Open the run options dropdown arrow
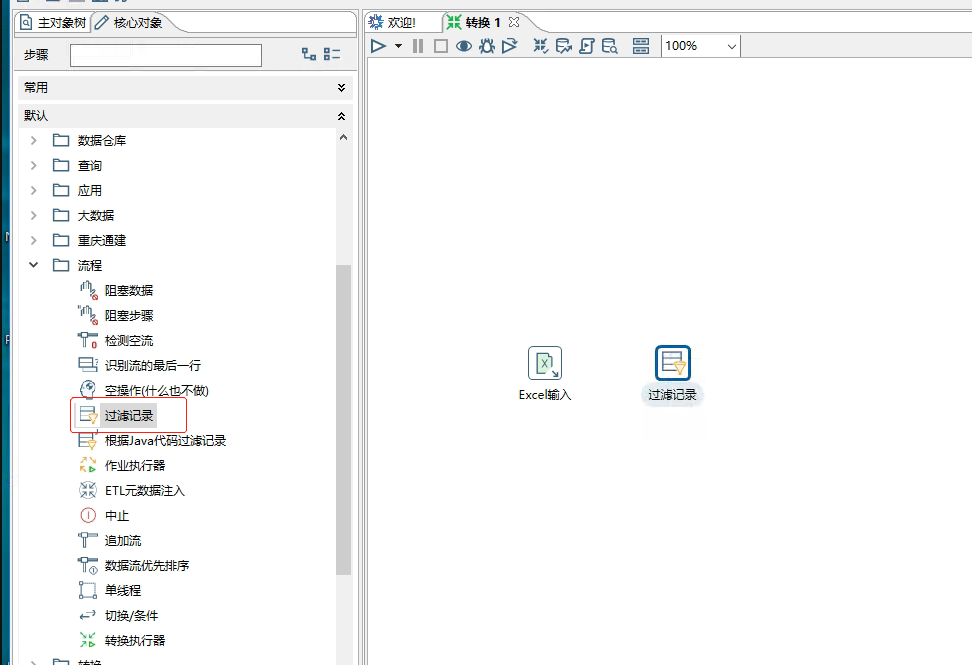This screenshot has width=972, height=665. pyautogui.click(x=398, y=46)
